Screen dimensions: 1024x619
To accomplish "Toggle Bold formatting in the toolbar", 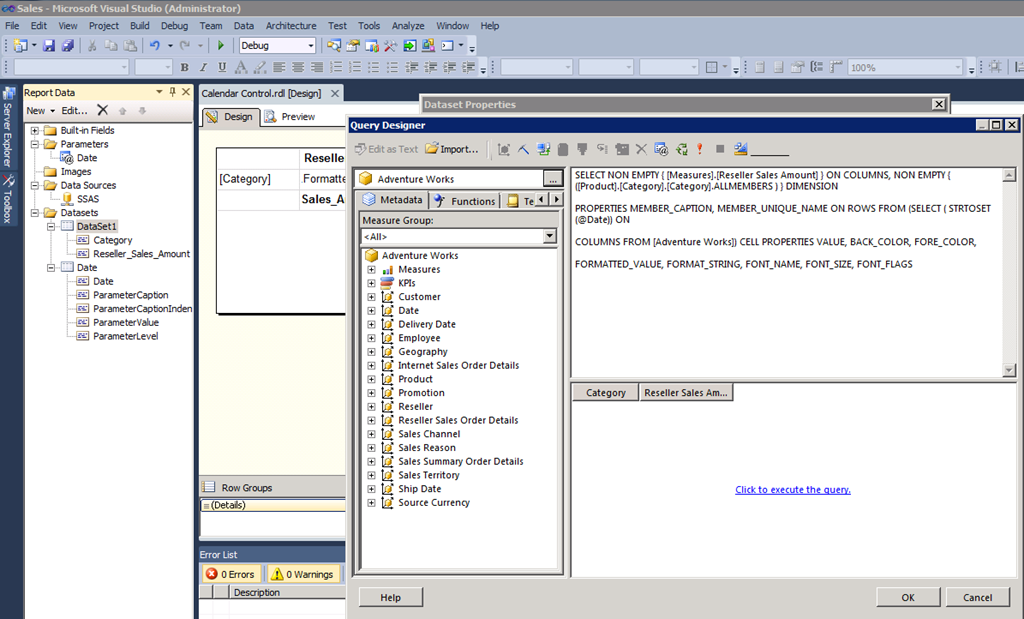I will click(184, 68).
